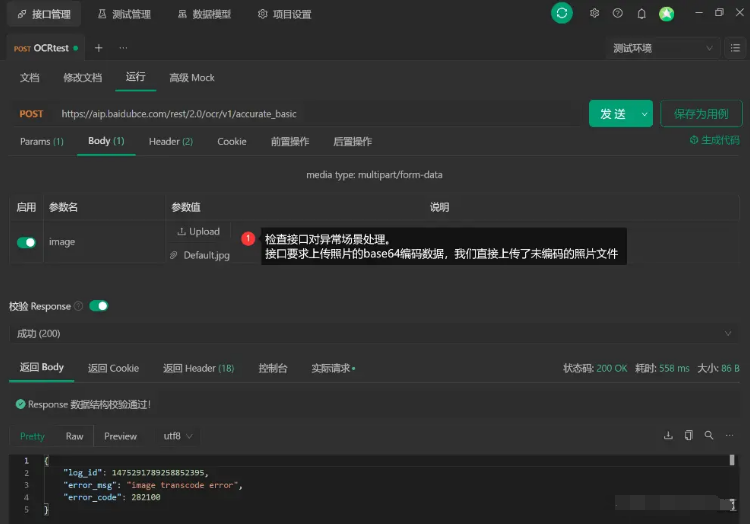Open the API management menu
Image resolution: width=750 pixels, height=524 pixels.
[x=44, y=14]
